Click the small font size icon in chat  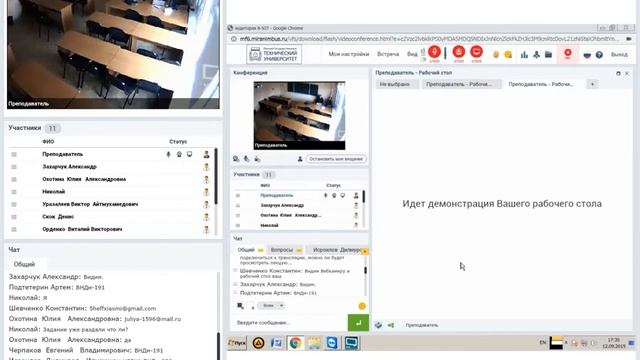(251, 306)
